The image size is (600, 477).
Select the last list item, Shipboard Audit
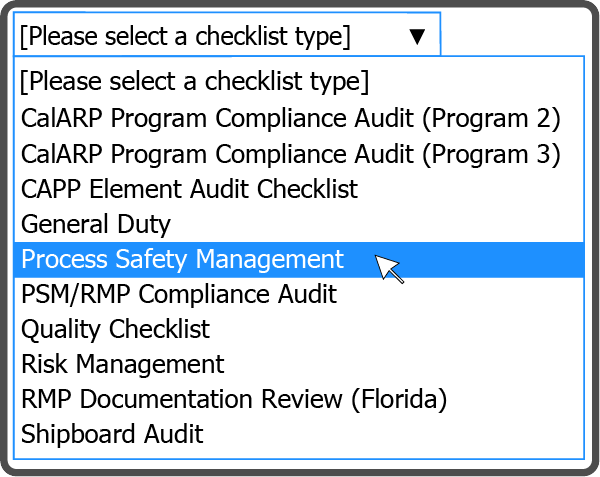pyautogui.click(x=112, y=434)
